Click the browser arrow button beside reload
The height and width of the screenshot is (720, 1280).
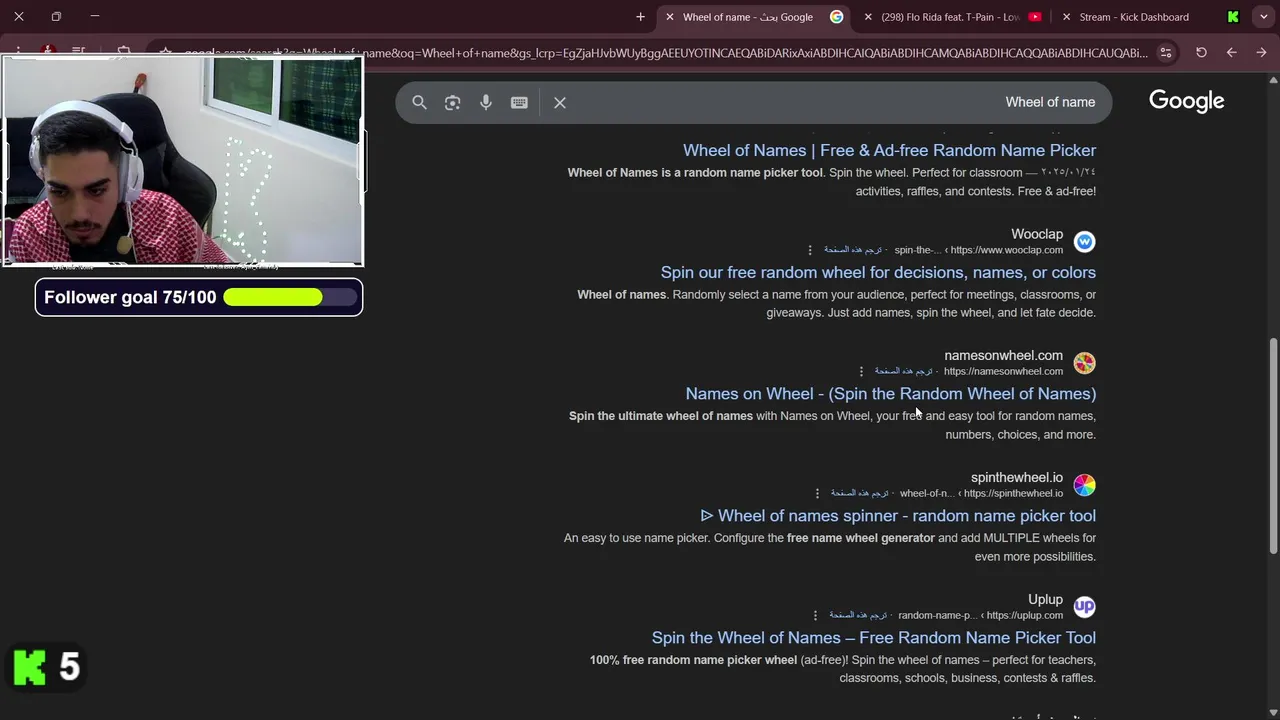point(1231,52)
